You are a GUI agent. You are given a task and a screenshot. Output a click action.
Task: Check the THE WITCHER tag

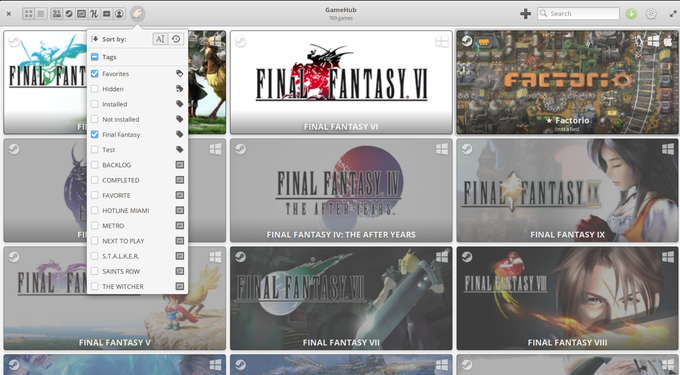pyautogui.click(x=95, y=286)
